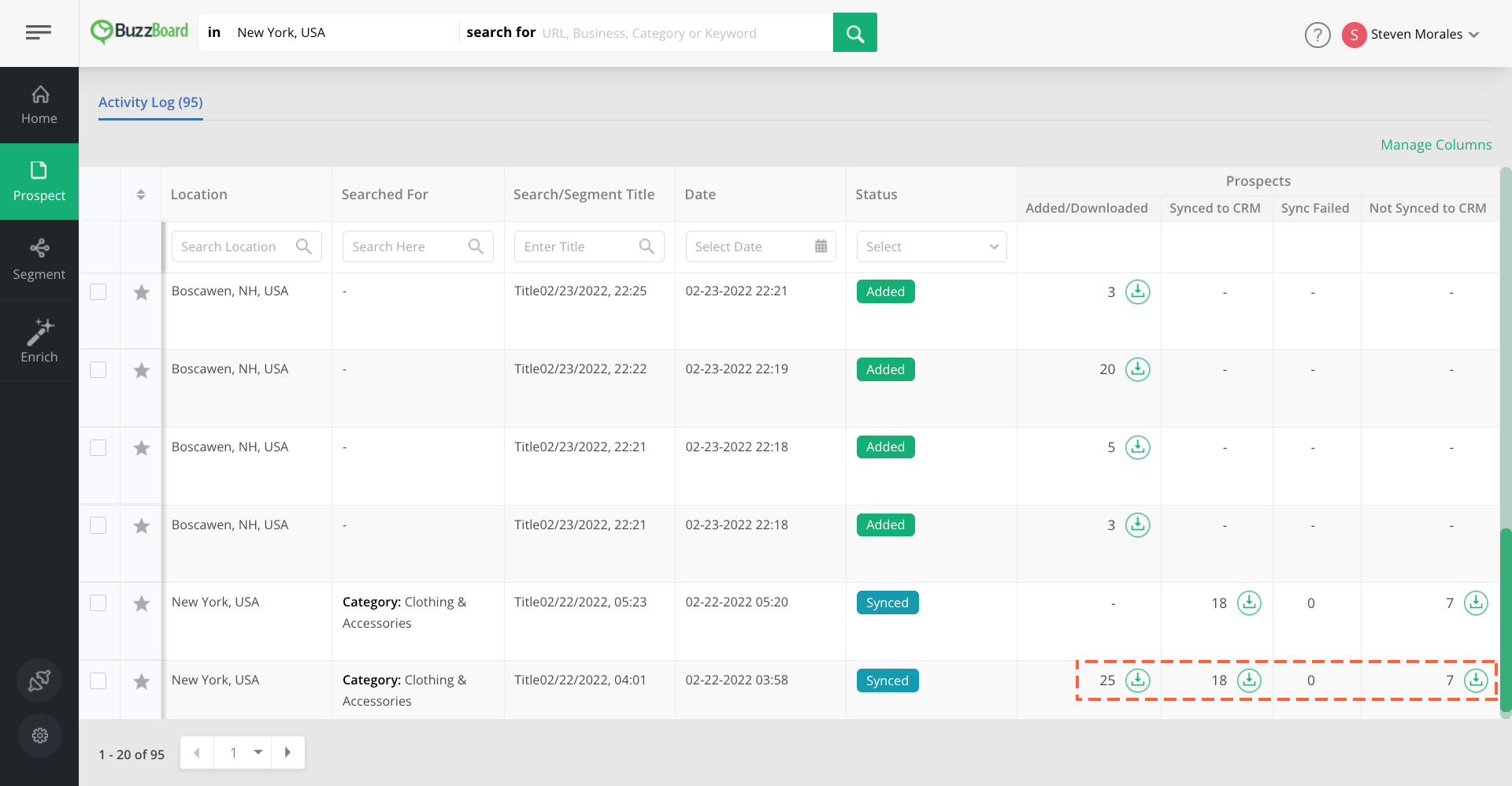Open Enrich in the sidebar
The height and width of the screenshot is (786, 1512).
click(39, 340)
